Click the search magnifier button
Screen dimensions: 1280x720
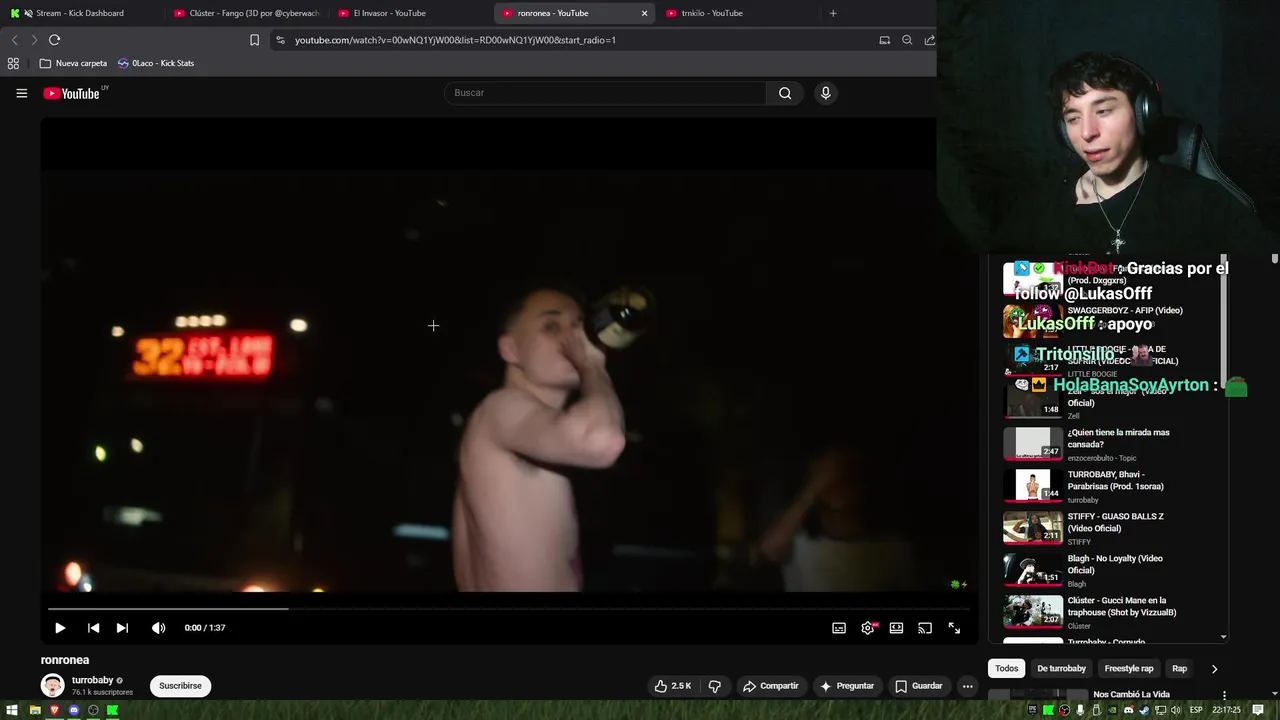coord(785,93)
